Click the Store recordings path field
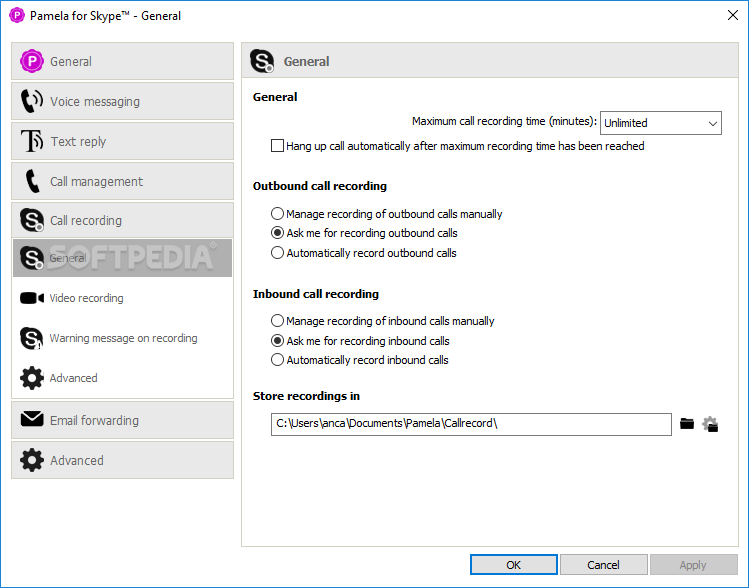This screenshot has height=588, width=749. click(471, 424)
